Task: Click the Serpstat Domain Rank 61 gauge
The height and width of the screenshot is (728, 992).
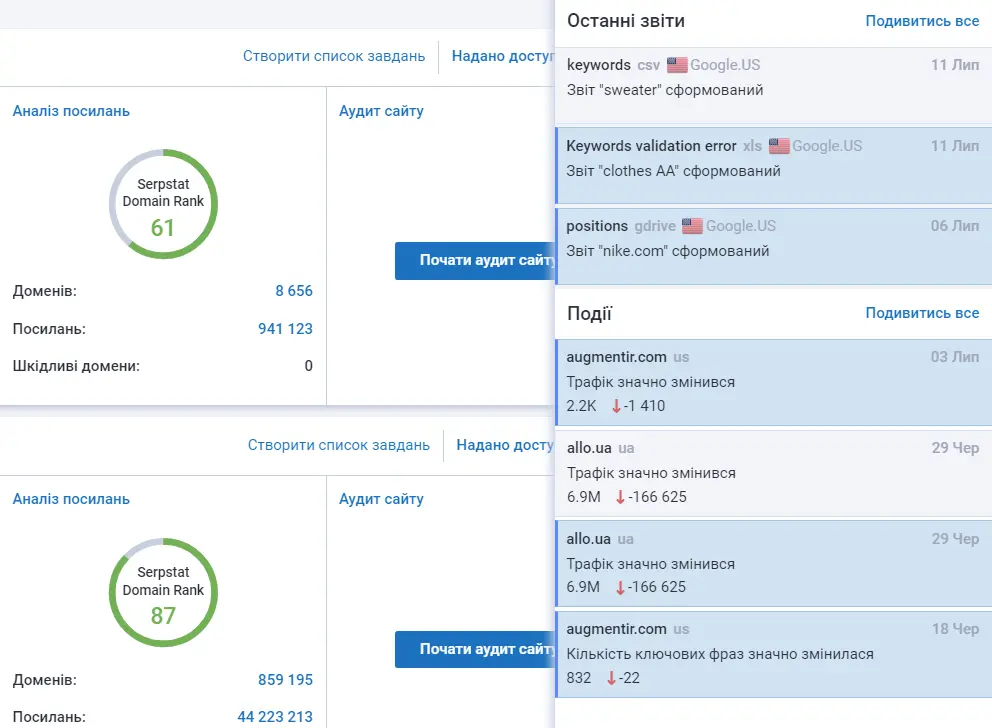Action: (163, 203)
